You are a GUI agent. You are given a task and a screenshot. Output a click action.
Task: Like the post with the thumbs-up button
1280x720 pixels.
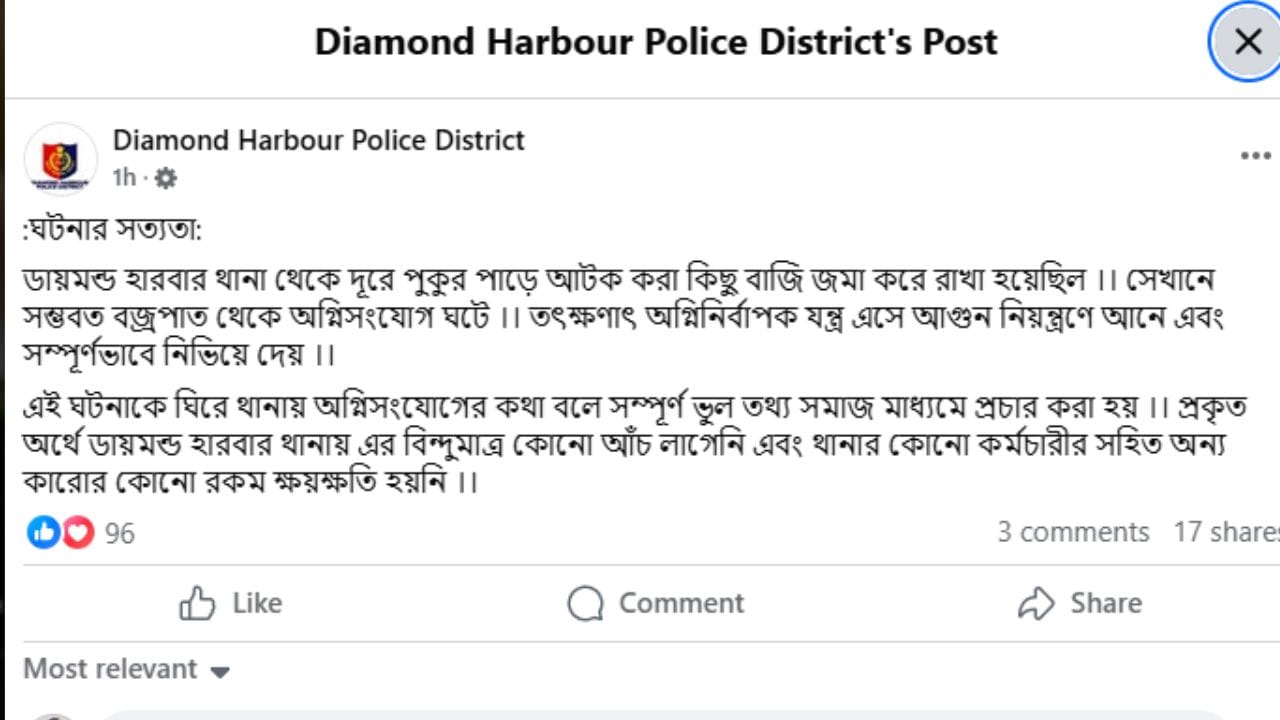point(230,603)
